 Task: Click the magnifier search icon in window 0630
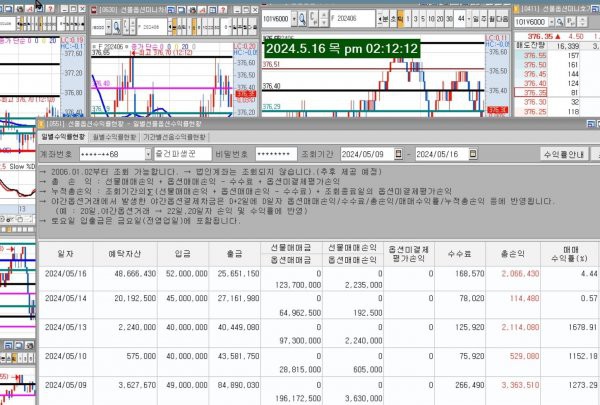(x=117, y=27)
